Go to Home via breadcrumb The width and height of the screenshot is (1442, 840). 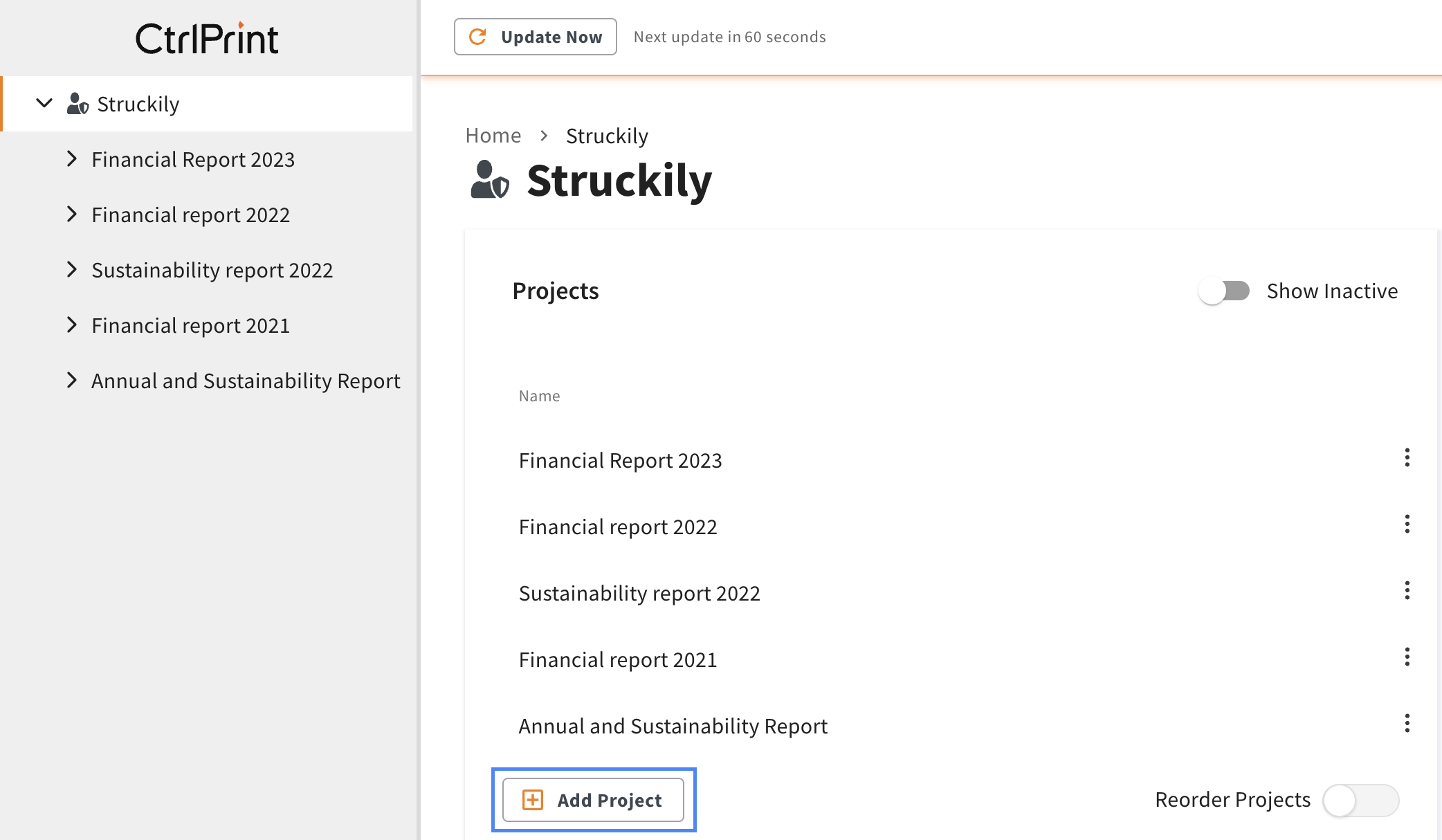pos(493,136)
